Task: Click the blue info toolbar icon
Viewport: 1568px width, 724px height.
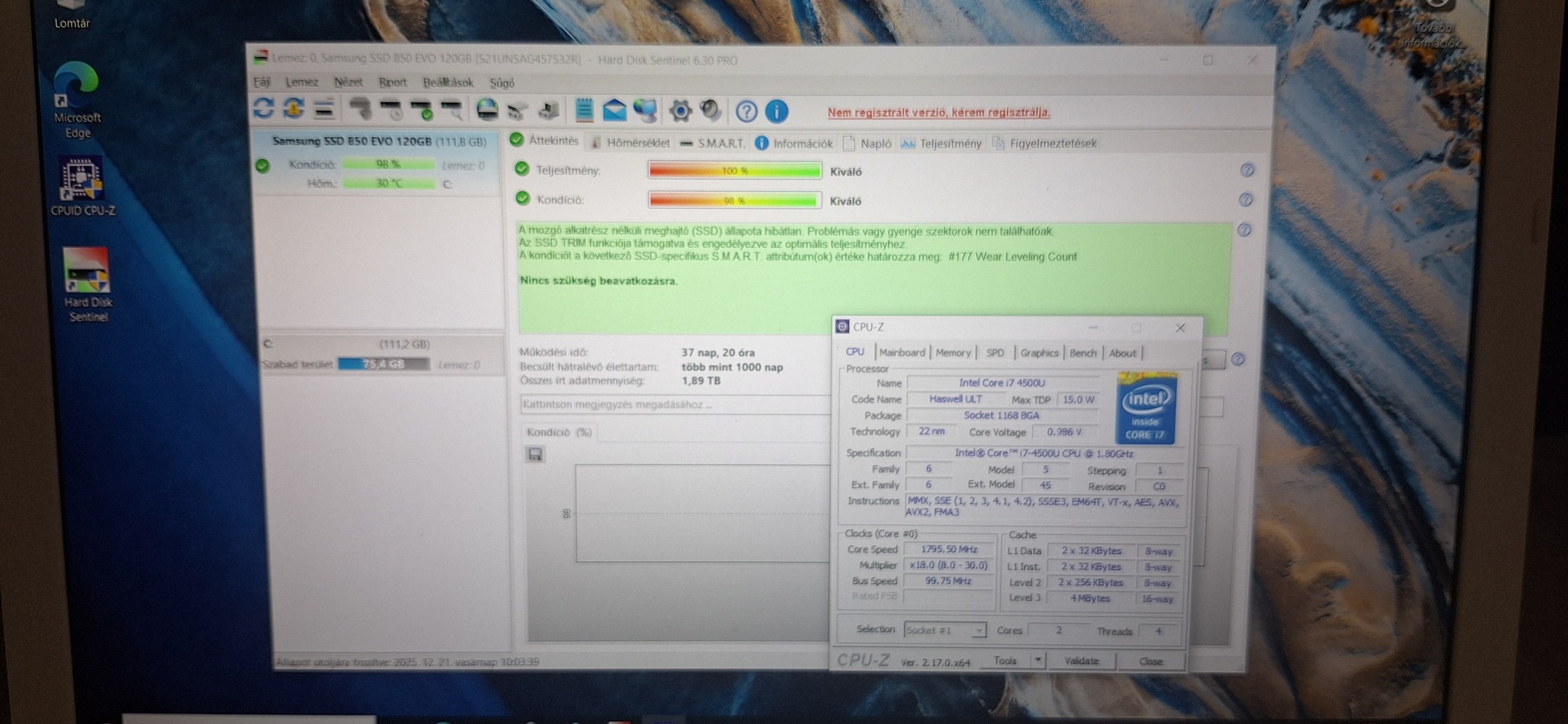Action: pos(776,112)
